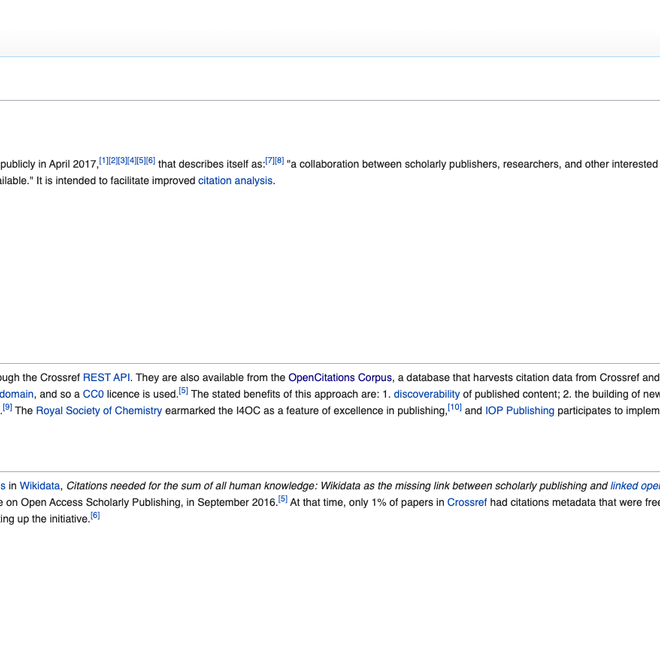
Task: Click the partially visible domain link
Action: point(17,394)
